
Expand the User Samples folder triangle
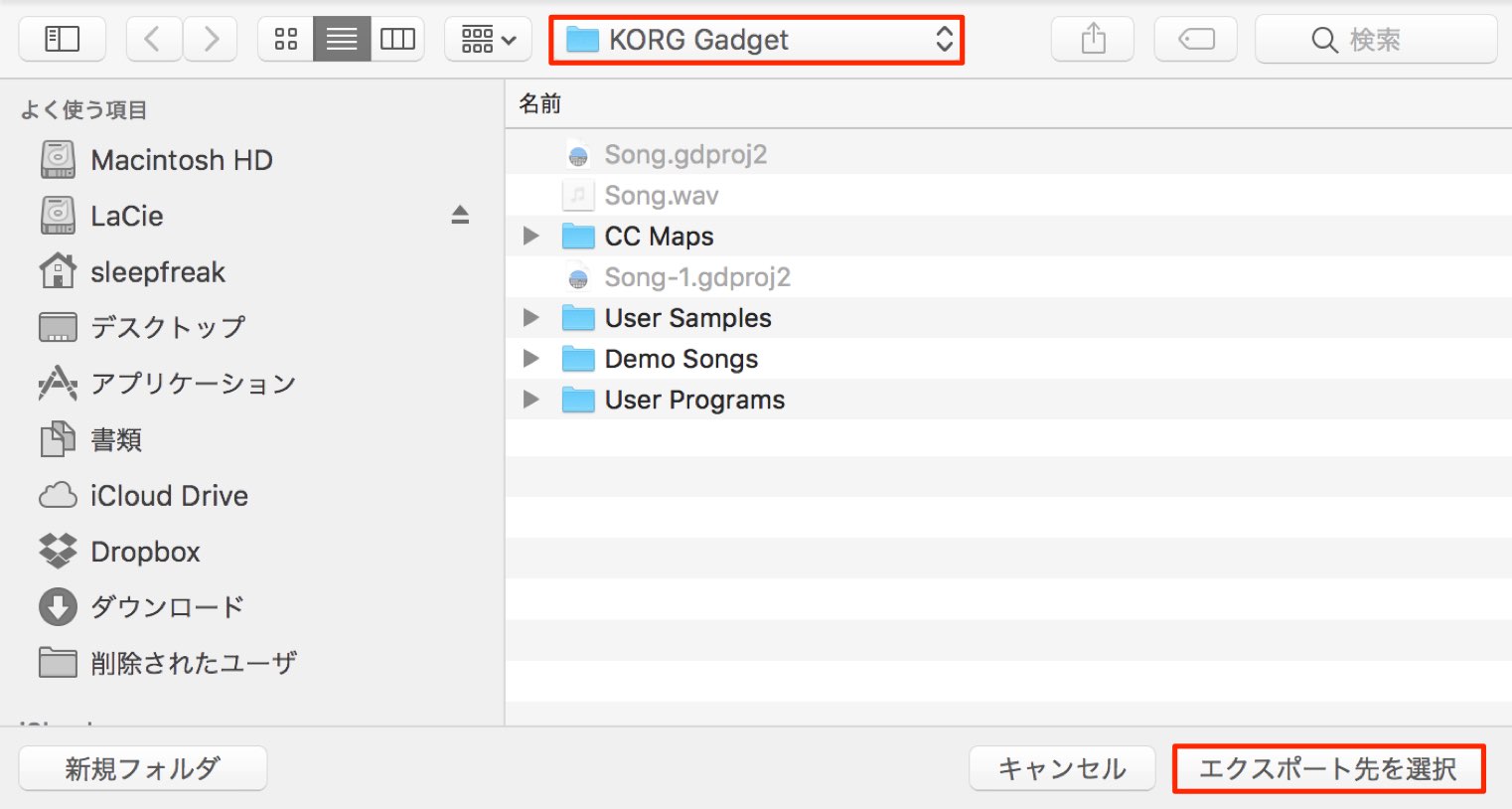(531, 317)
